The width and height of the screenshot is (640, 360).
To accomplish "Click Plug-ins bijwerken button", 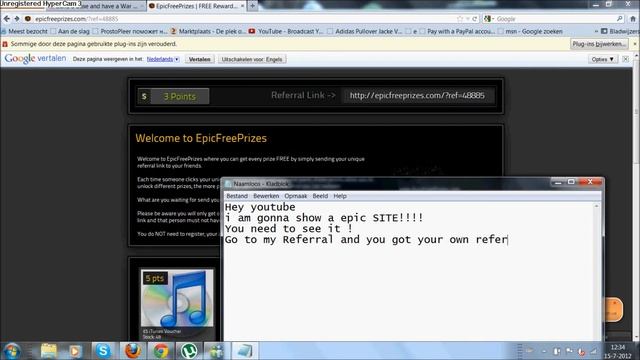I will pyautogui.click(x=598, y=44).
